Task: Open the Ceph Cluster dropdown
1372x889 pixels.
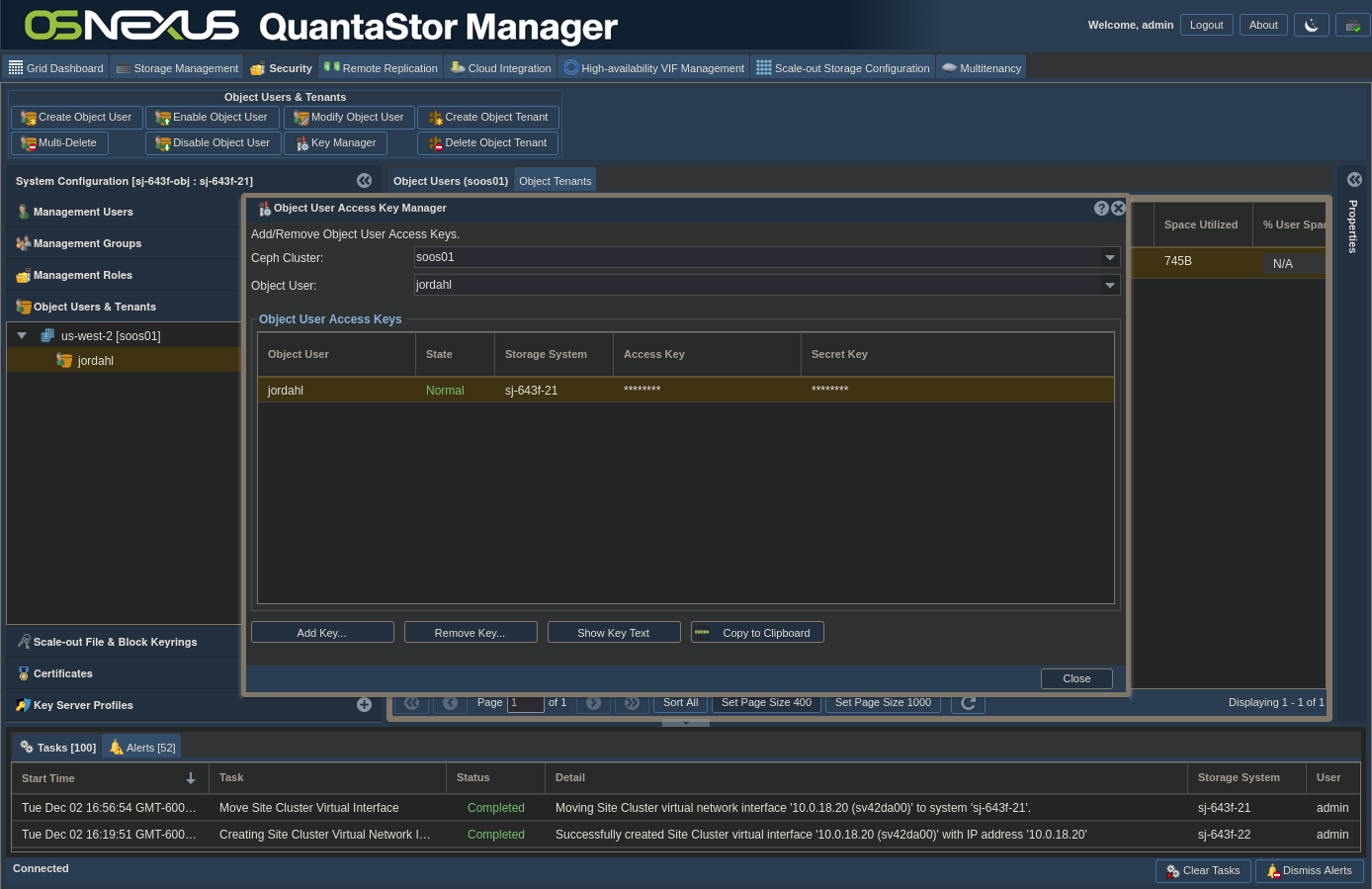Action: [x=1110, y=258]
